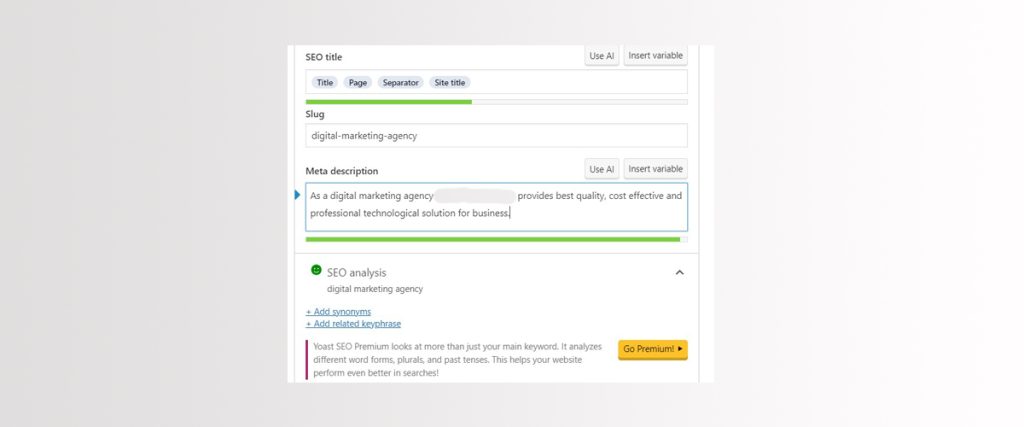Click Use AI for the SEO title
This screenshot has width=1024, height=427.
click(602, 56)
